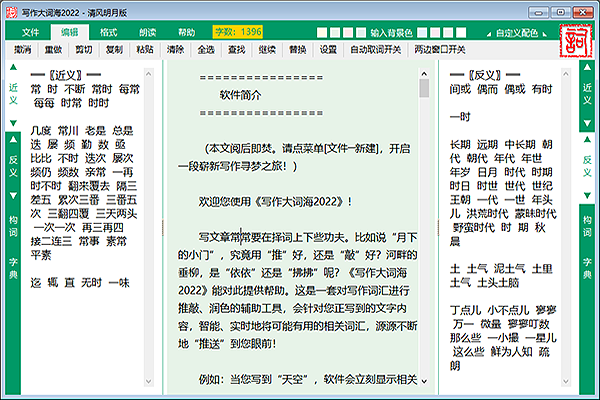Pick the light blue background swatch
The height and width of the screenshot is (400, 600).
point(422,33)
